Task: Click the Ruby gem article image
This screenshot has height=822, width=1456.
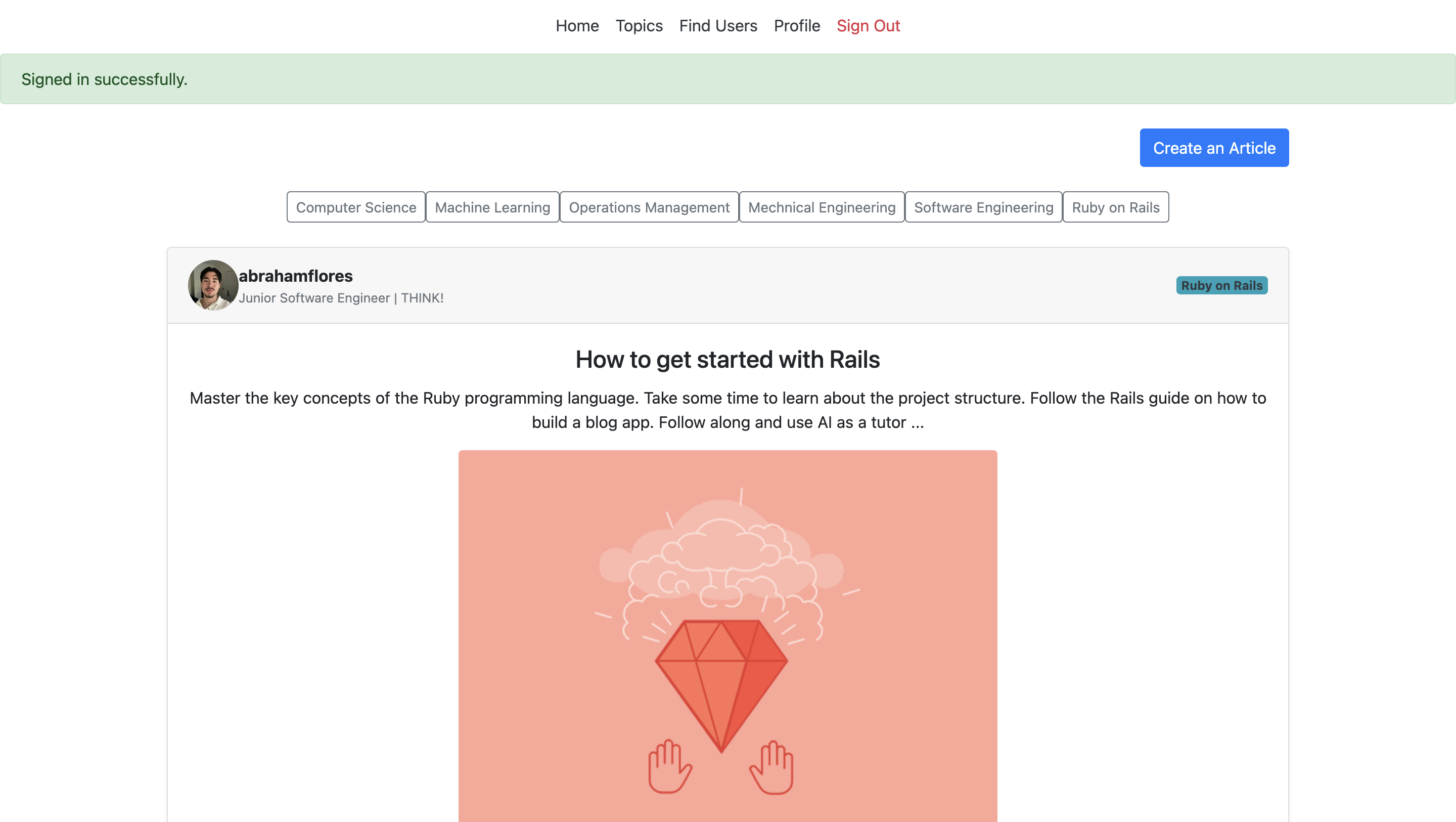Action: pos(727,636)
